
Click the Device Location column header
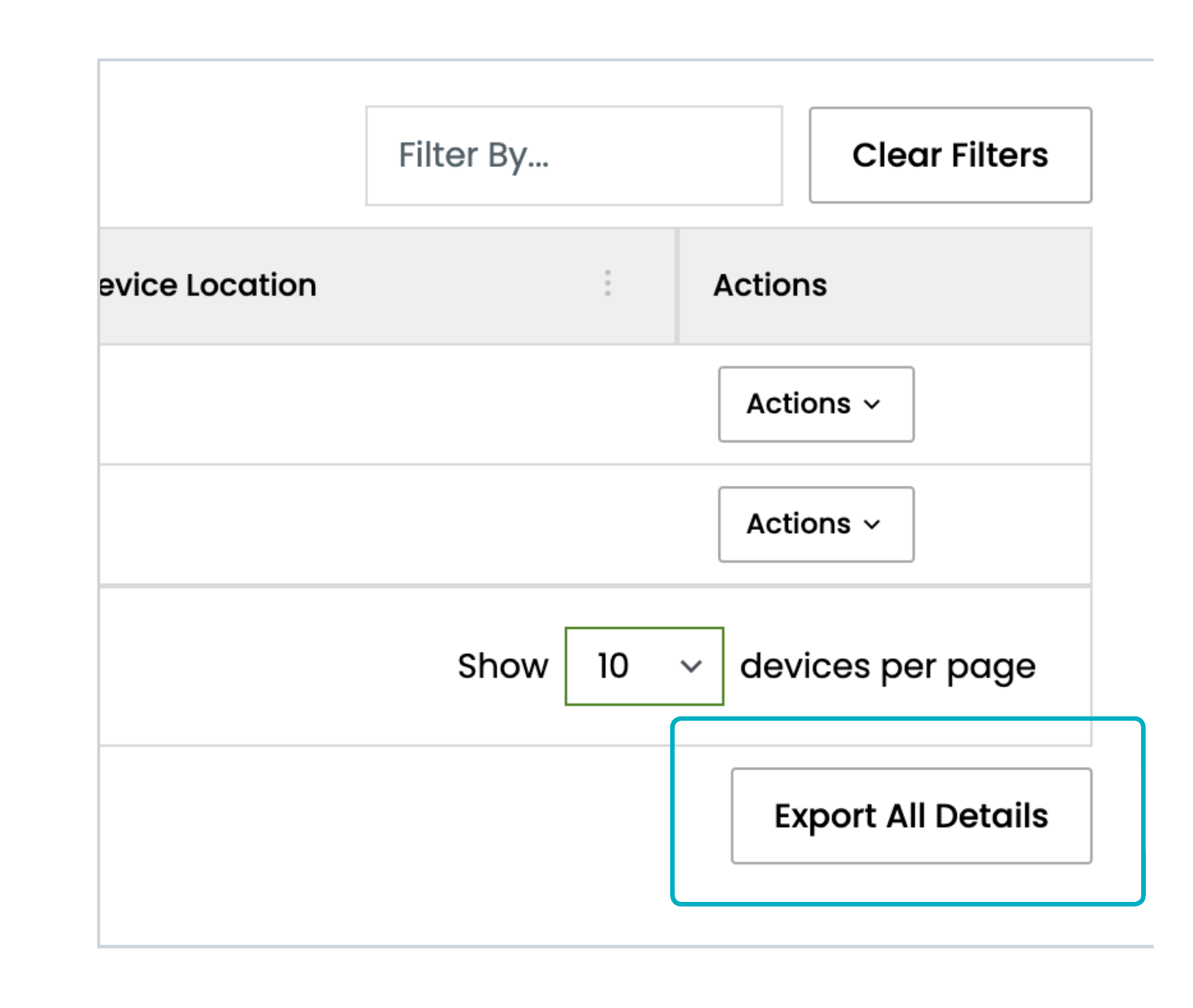tap(209, 285)
